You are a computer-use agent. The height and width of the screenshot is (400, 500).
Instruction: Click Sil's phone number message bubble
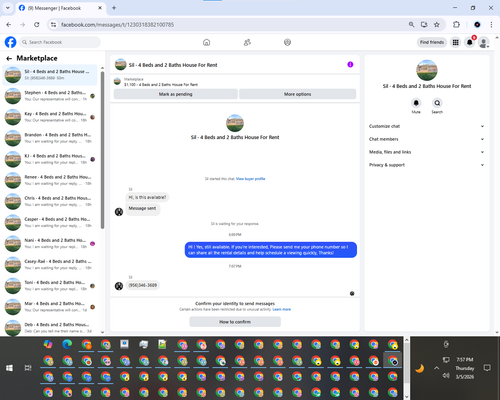(x=143, y=285)
